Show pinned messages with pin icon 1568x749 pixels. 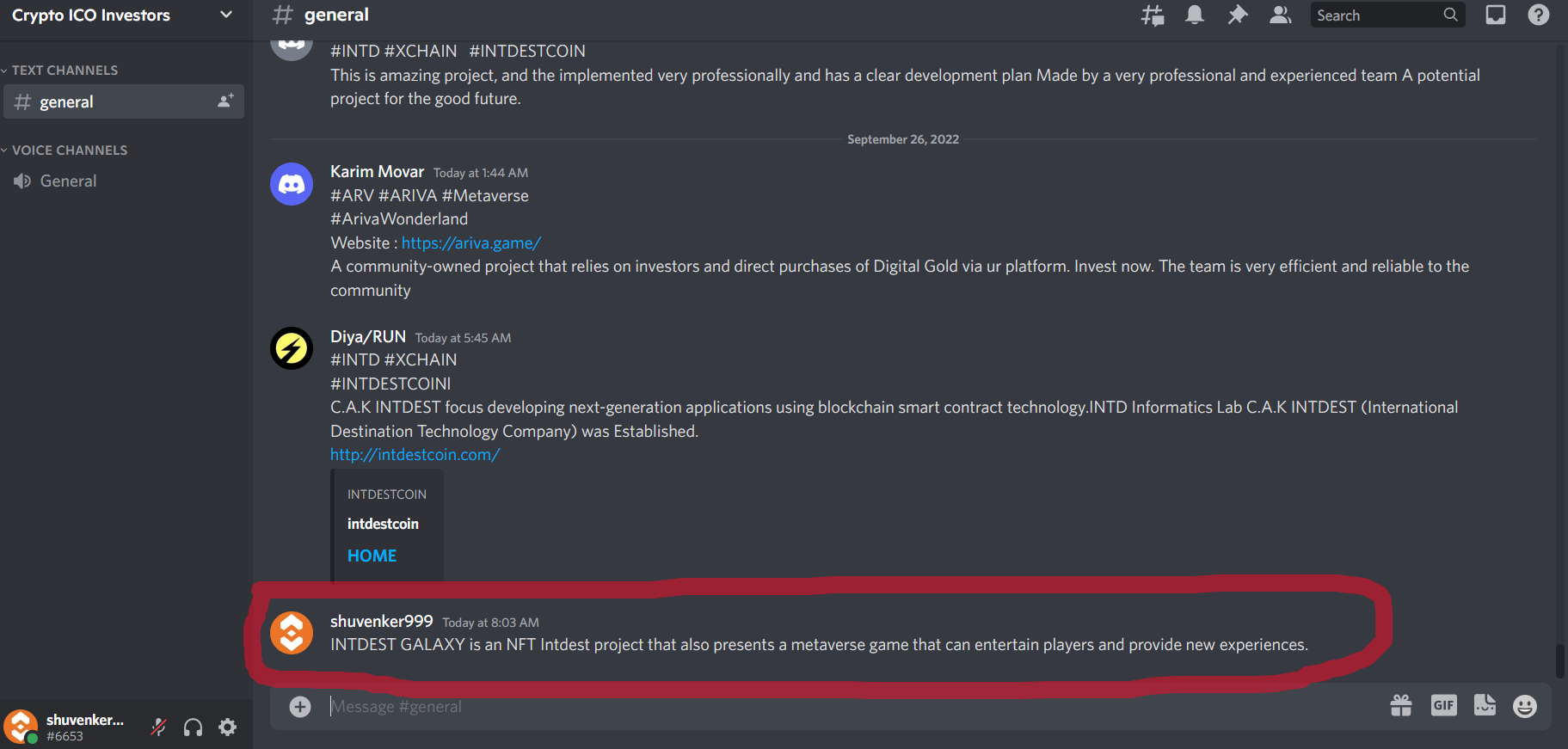(x=1237, y=15)
